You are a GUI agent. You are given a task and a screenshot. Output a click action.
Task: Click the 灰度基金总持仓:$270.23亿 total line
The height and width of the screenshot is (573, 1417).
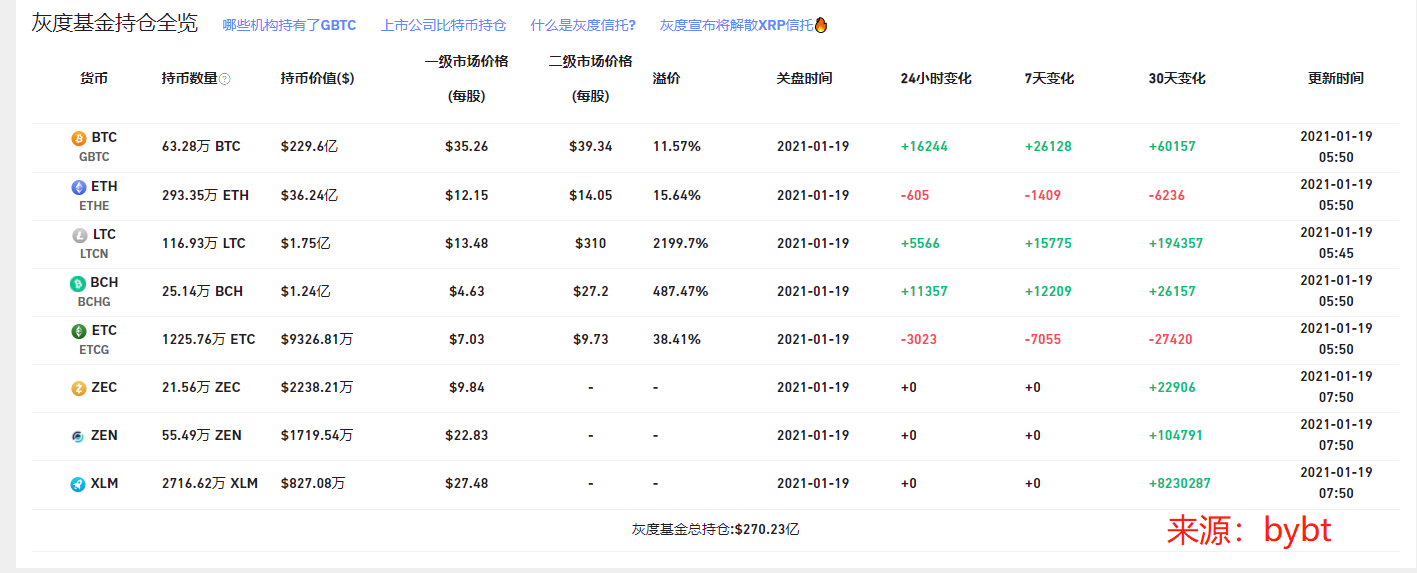[x=715, y=529]
